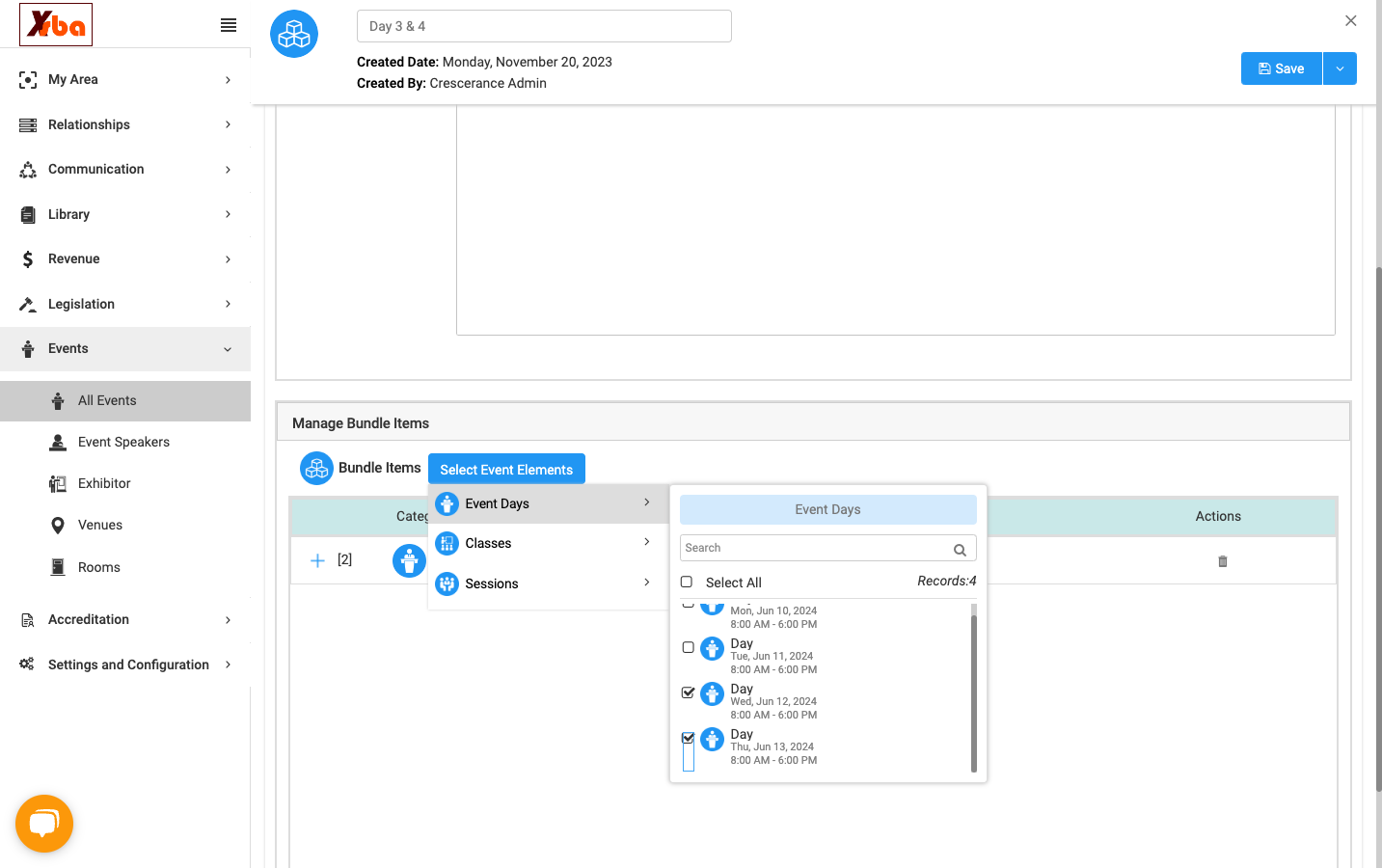Check the Tue, Jun 11, 2024 day

688,647
